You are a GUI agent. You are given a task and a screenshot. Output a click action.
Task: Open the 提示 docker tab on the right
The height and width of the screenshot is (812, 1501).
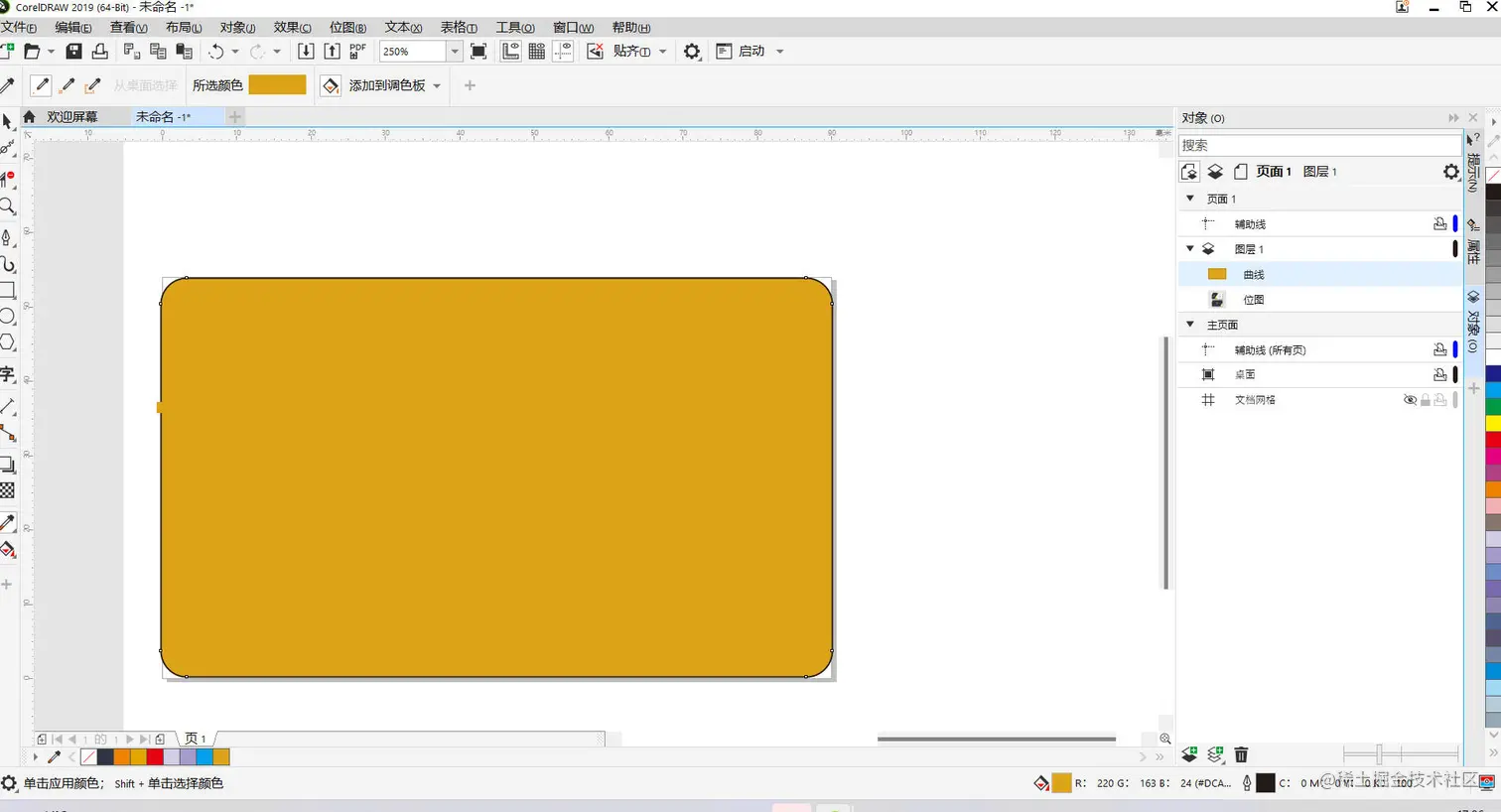pyautogui.click(x=1473, y=164)
